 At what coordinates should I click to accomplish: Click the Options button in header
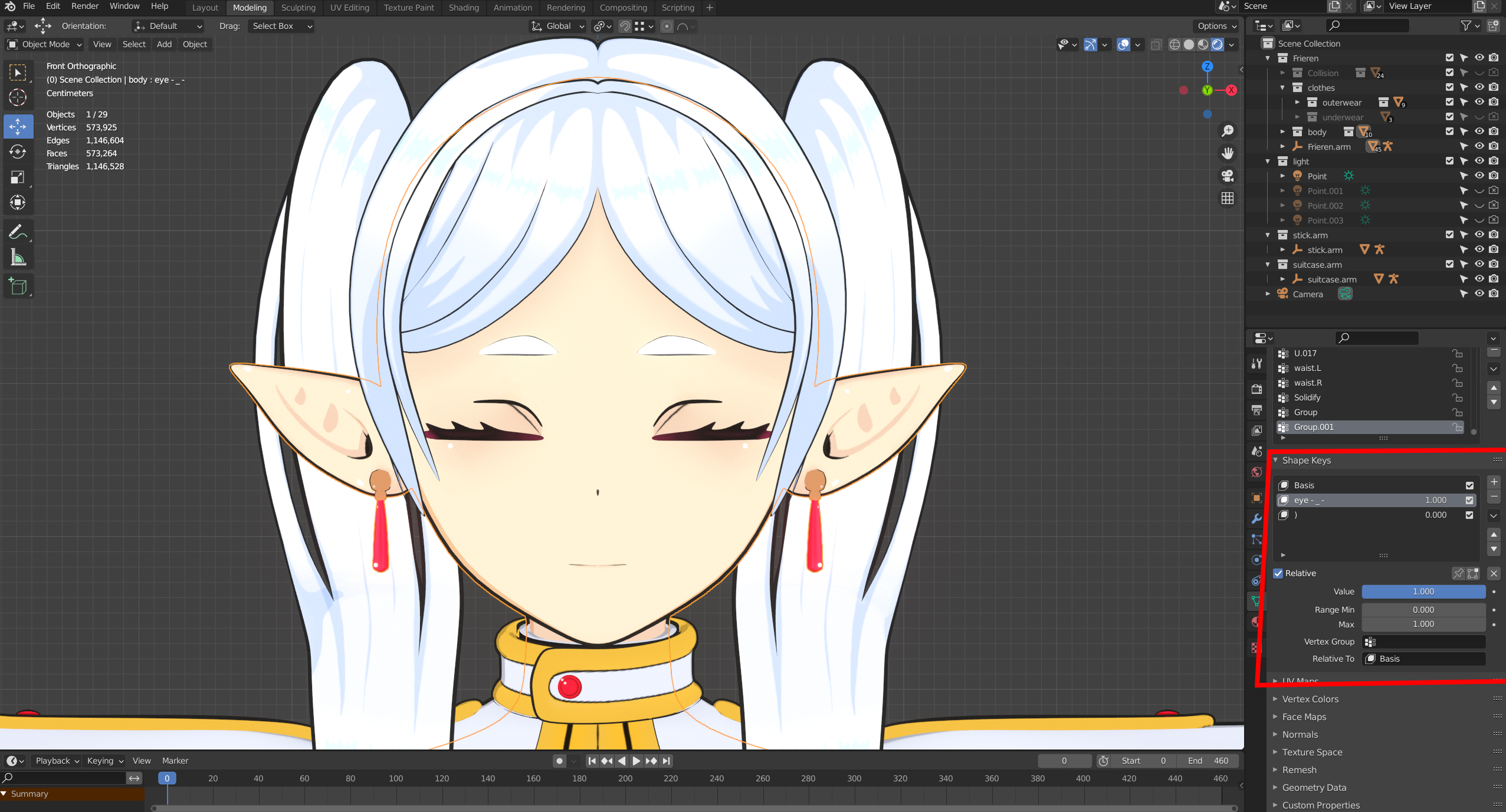click(1217, 26)
